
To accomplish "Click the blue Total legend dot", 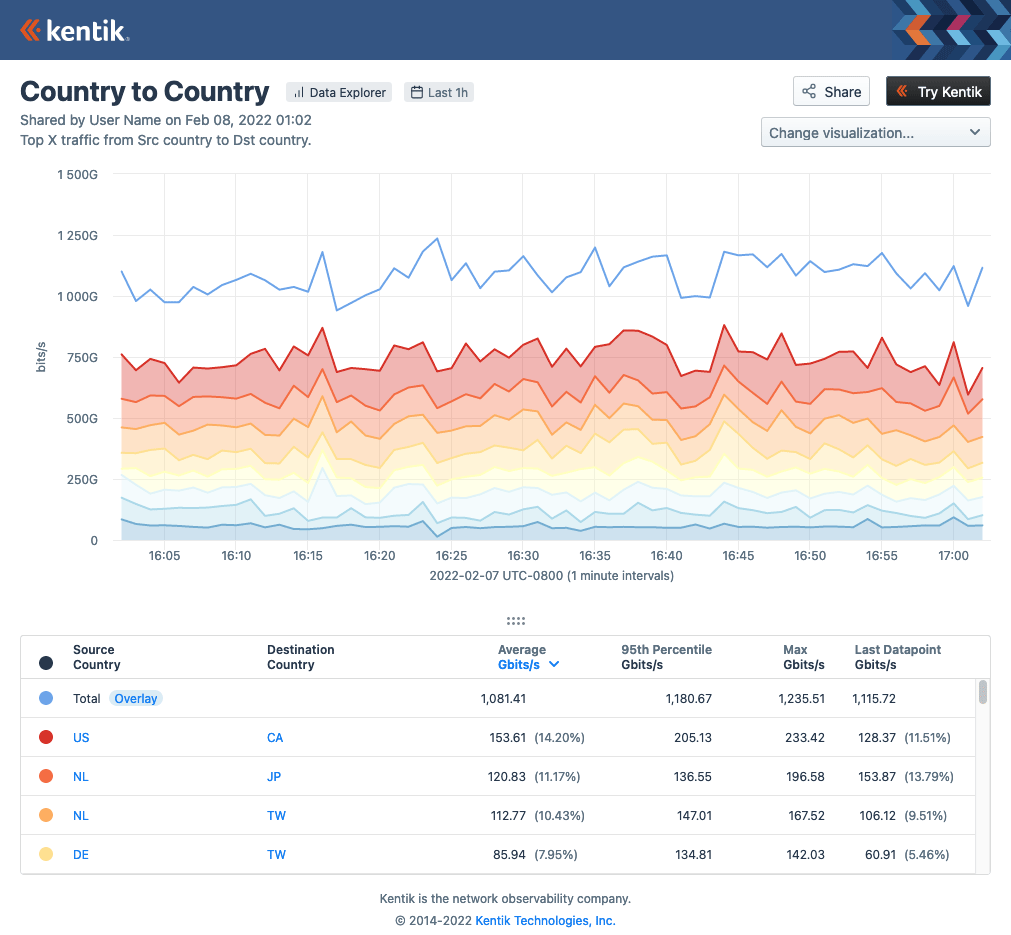I will [44, 698].
